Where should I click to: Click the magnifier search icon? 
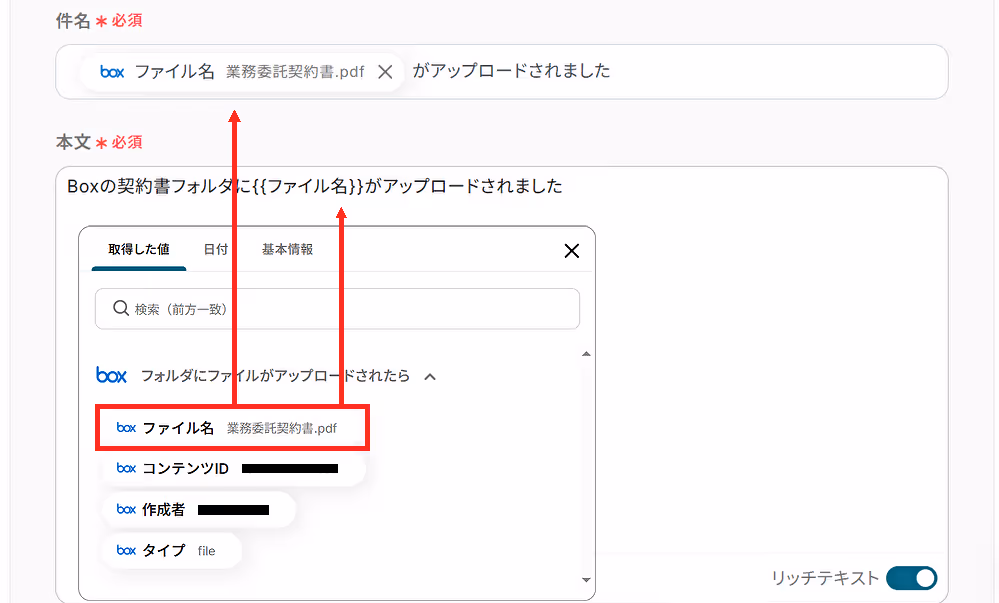[x=120, y=309]
